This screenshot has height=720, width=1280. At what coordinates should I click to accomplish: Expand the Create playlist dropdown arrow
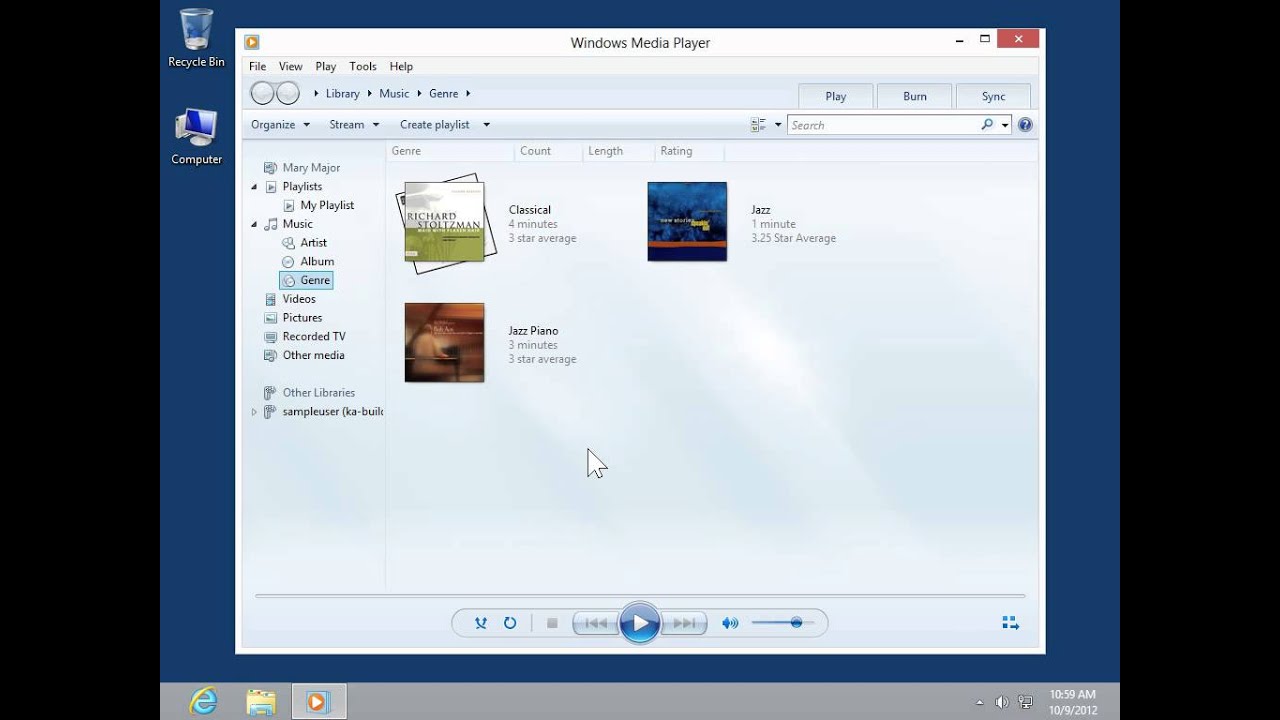(x=486, y=125)
